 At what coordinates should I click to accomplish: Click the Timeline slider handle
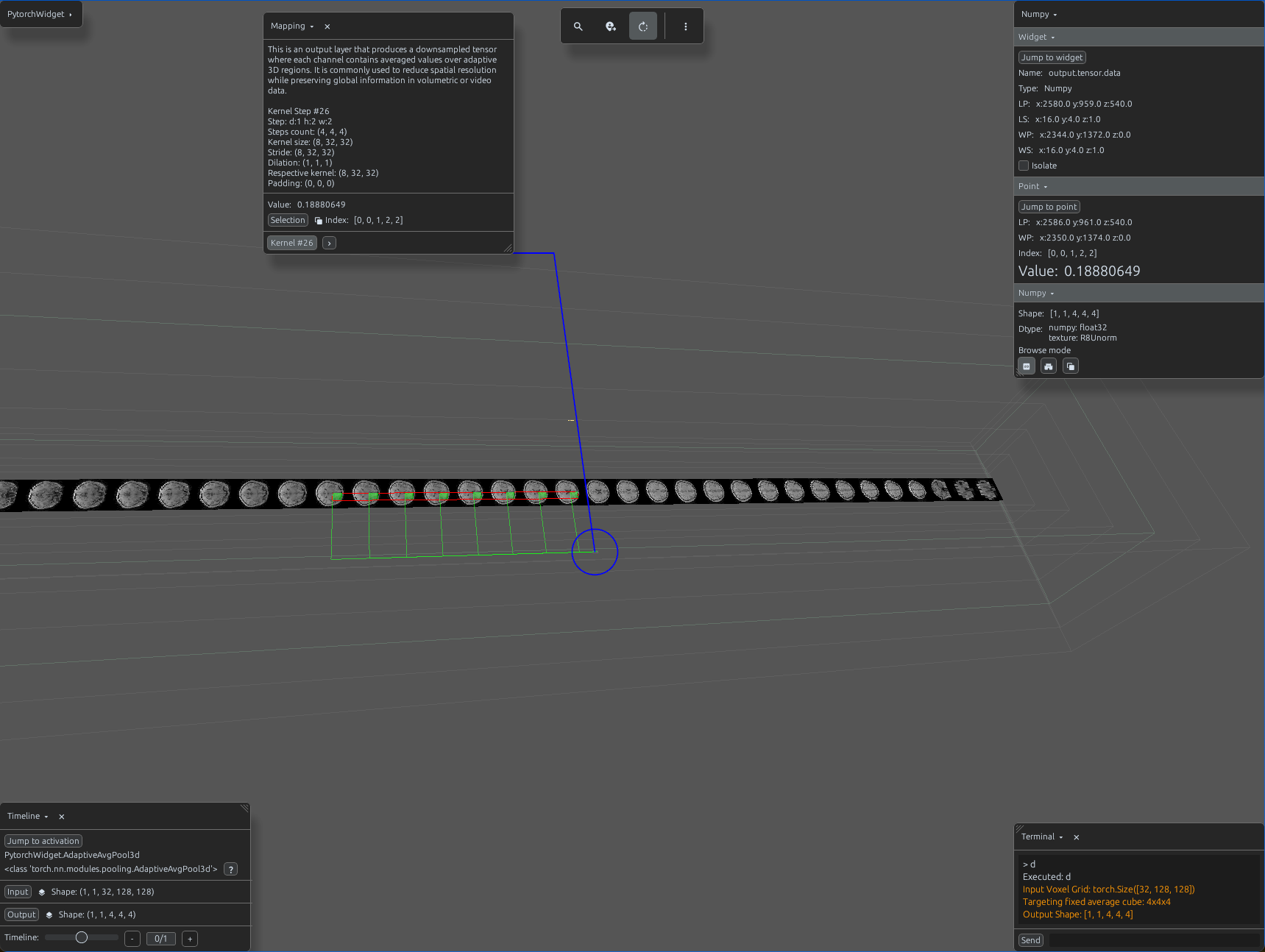coord(82,937)
